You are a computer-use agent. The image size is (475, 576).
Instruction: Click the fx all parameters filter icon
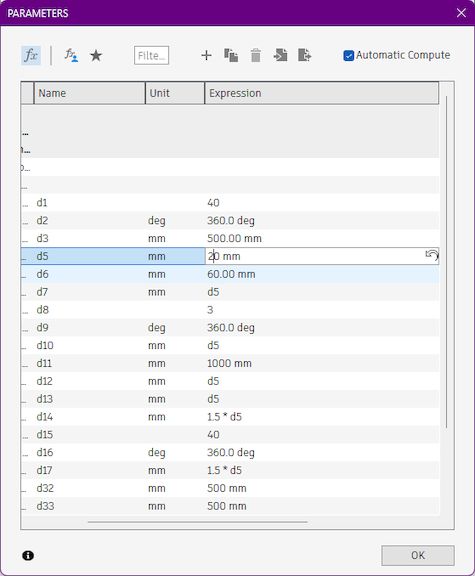(31, 55)
